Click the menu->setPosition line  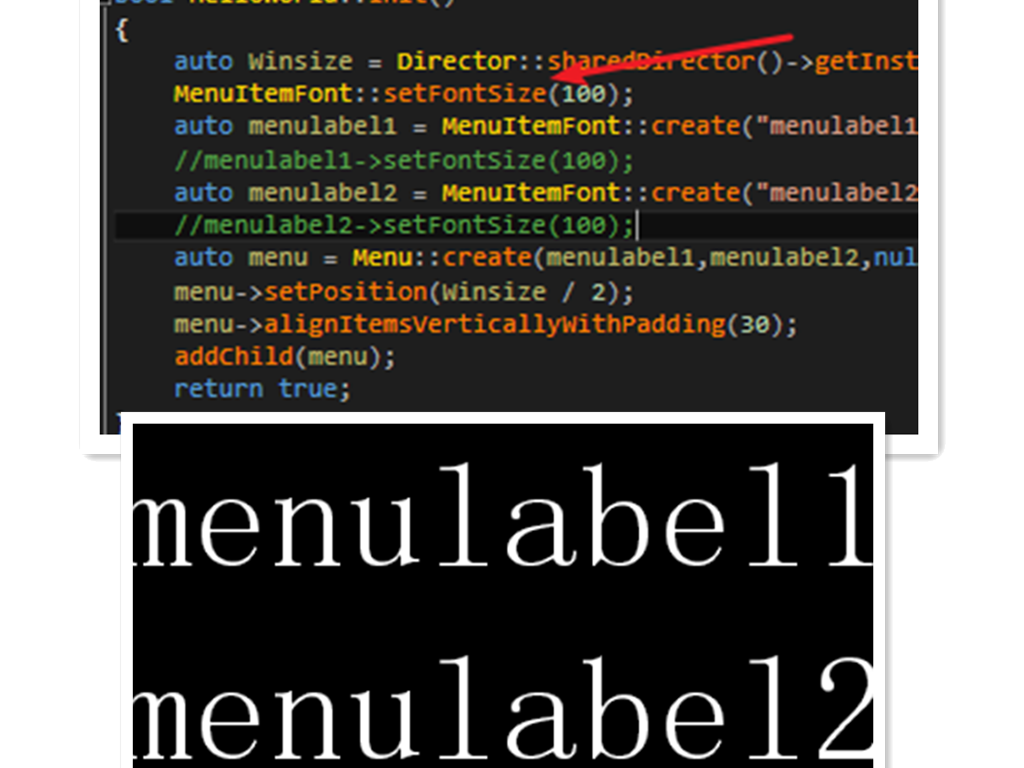pos(404,292)
